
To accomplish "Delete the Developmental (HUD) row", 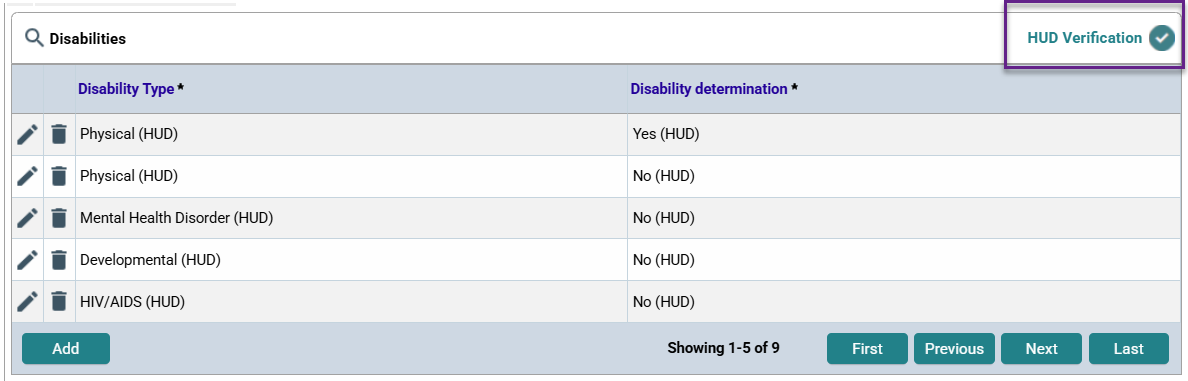I will pos(58,260).
